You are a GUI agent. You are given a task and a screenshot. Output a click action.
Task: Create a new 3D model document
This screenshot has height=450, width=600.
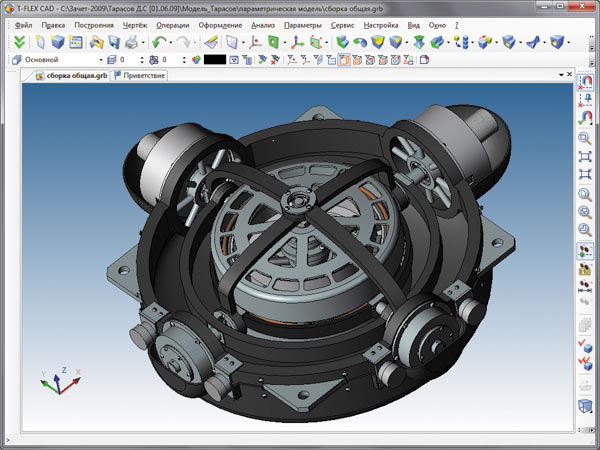[x=58, y=42]
